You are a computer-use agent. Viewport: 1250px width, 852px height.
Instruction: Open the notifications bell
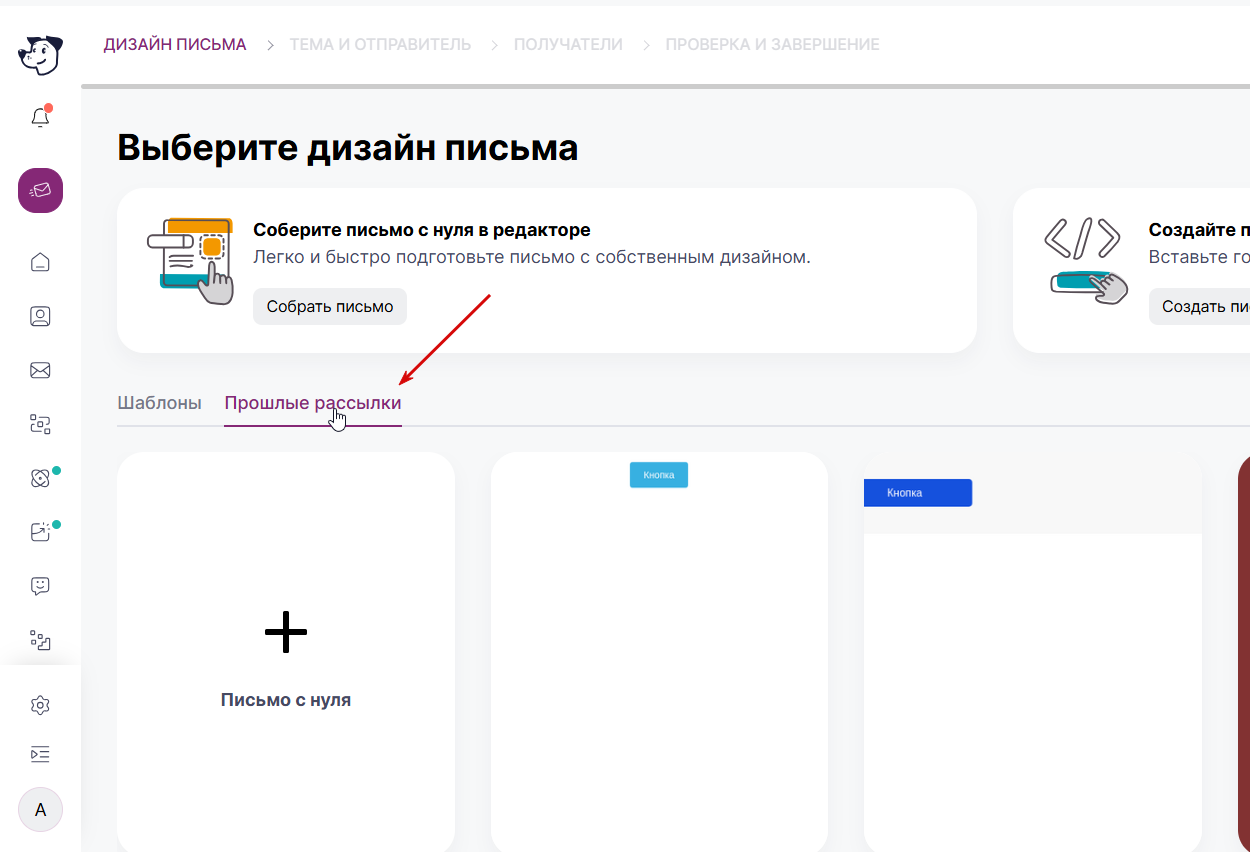click(x=40, y=117)
